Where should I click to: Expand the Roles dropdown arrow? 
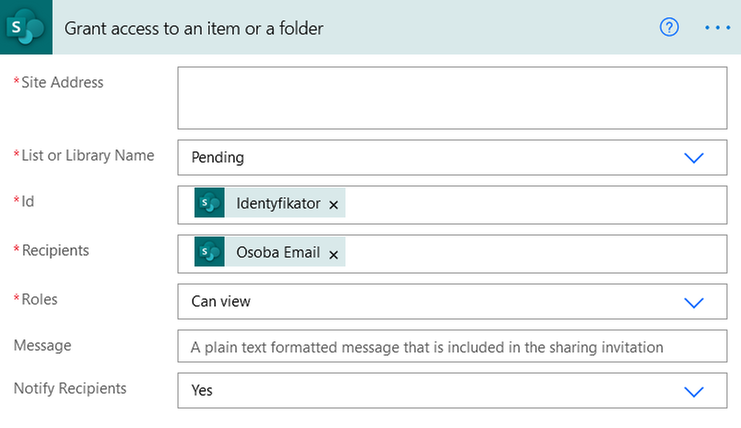[693, 301]
